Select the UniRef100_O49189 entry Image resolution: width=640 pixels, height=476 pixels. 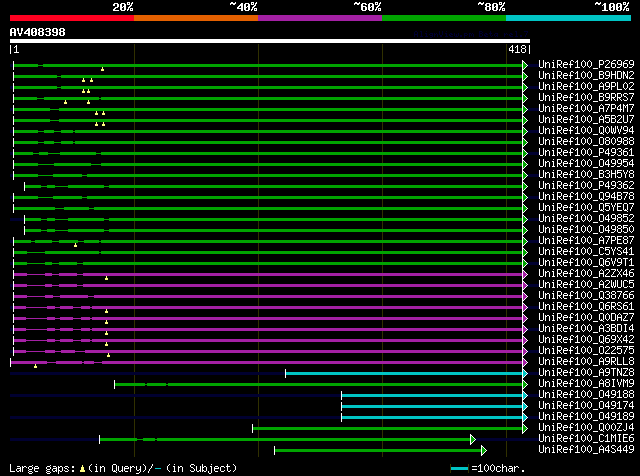(586, 417)
